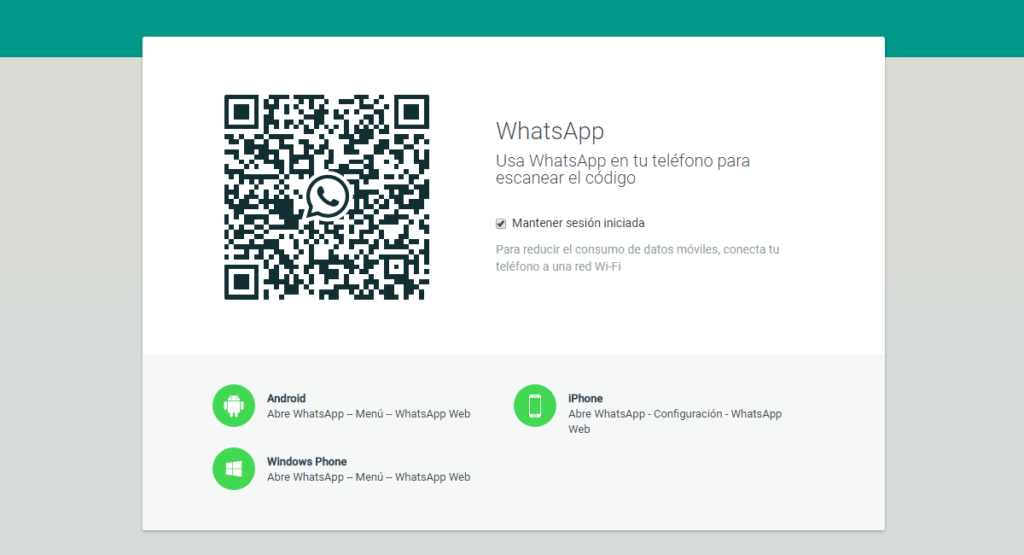1024x555 pixels.
Task: Click the QR code's bottom-left corner square
Action: [242, 281]
